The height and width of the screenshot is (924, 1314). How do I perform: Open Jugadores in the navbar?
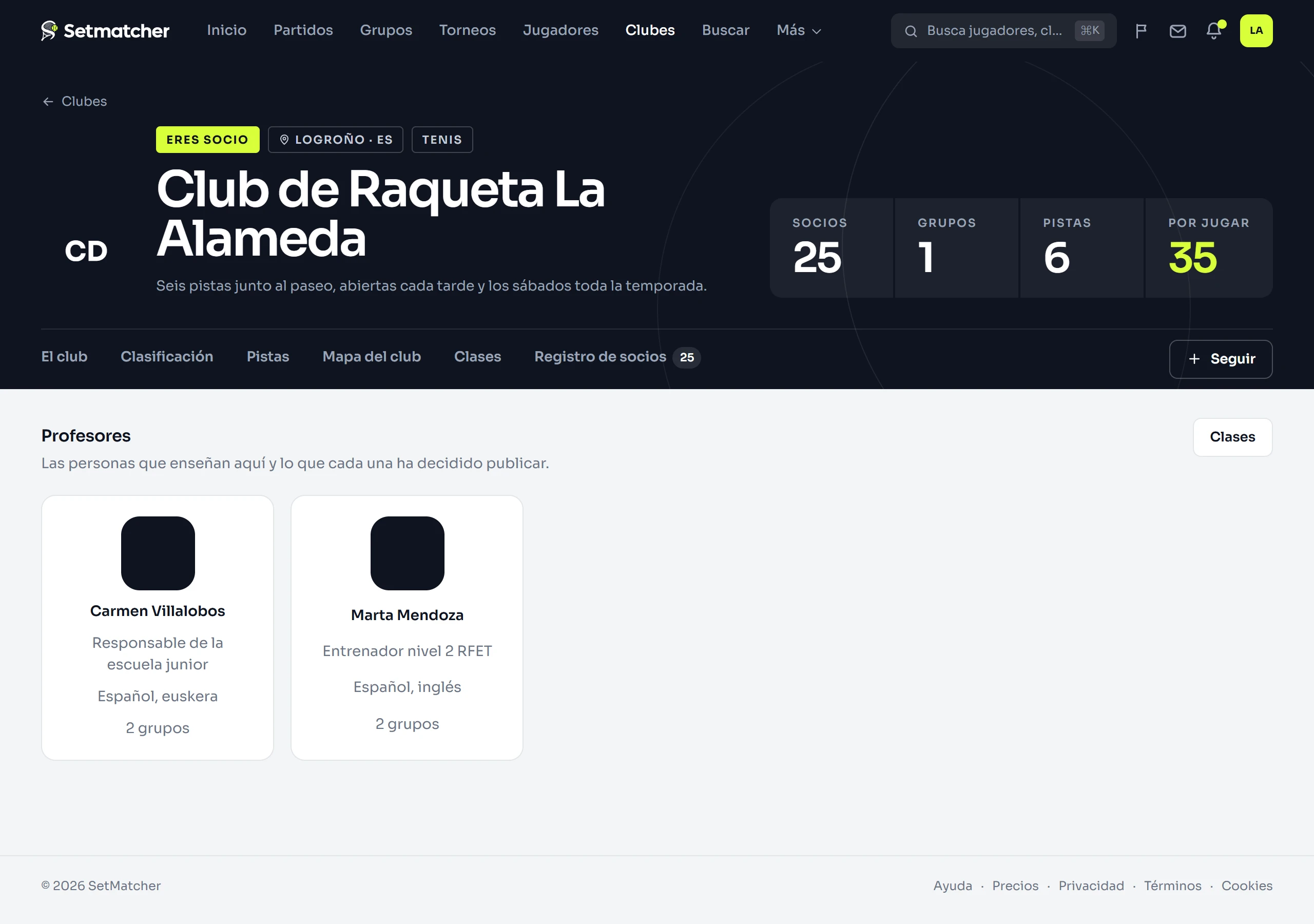(x=561, y=30)
